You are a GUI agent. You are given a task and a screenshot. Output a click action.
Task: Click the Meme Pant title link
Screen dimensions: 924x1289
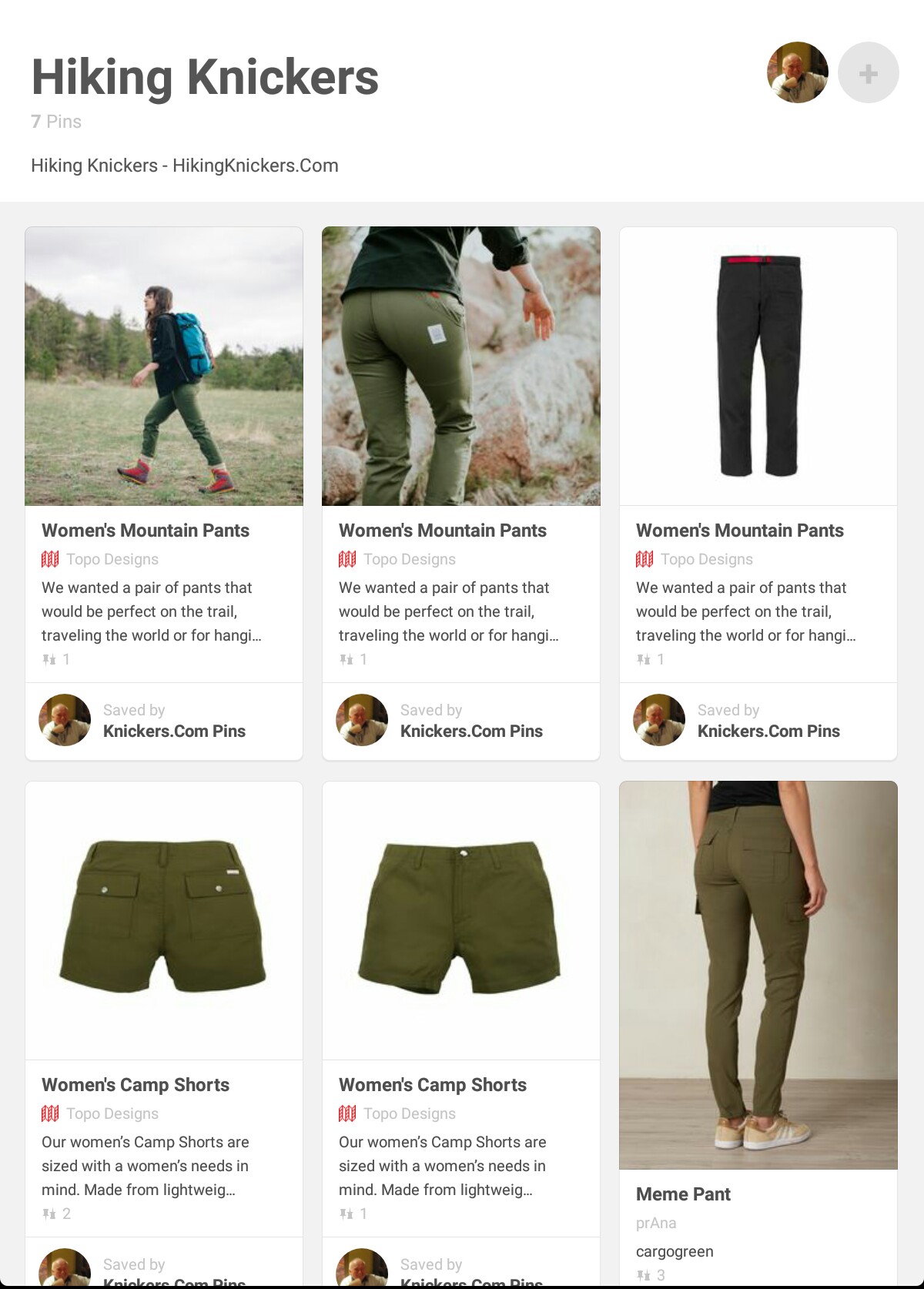683,1194
